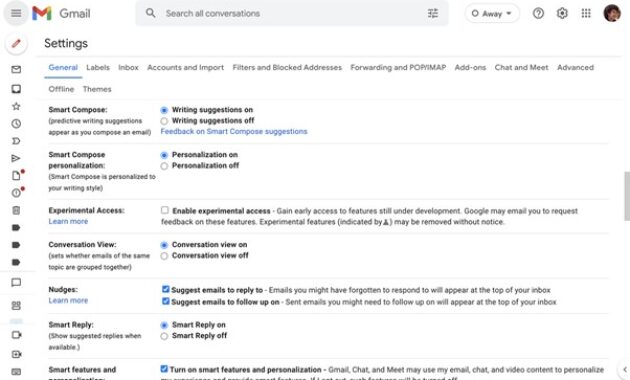Open Spaces icon in sidebar
This screenshot has height=380, width=630.
16,306
